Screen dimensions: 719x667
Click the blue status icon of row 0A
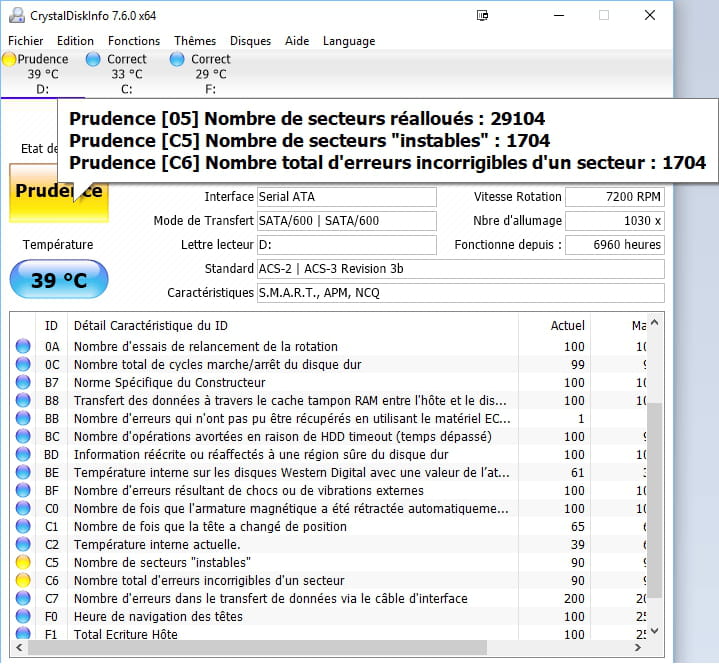coord(23,347)
